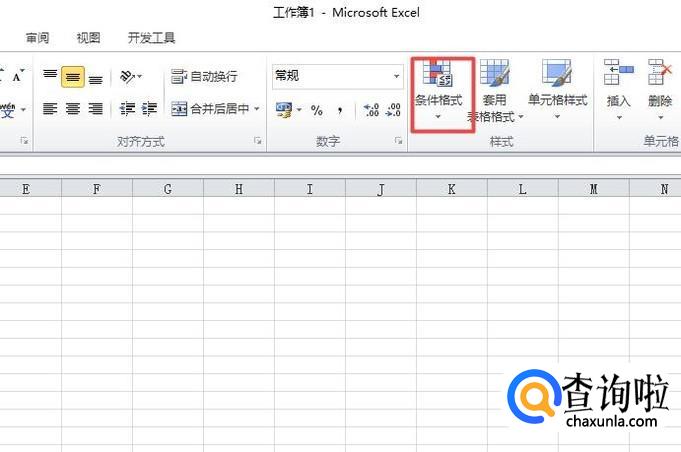This screenshot has height=452, width=681.
Task: Open the 合并后居中 dropdown arrow
Action: [x=257, y=109]
